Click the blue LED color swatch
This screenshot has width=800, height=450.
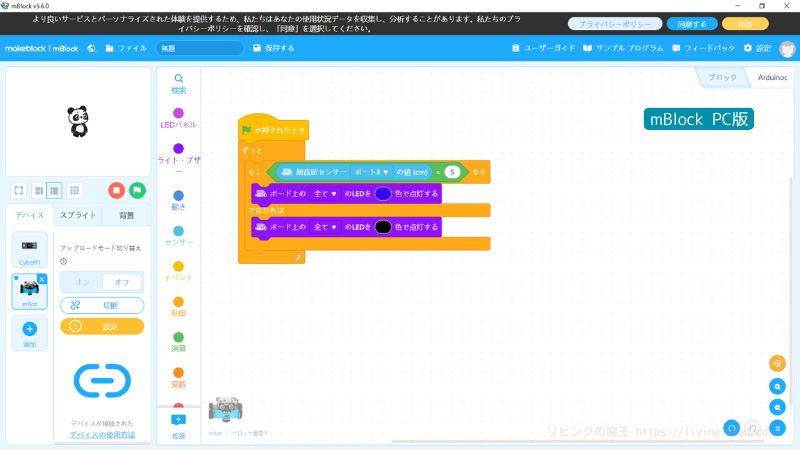click(383, 194)
